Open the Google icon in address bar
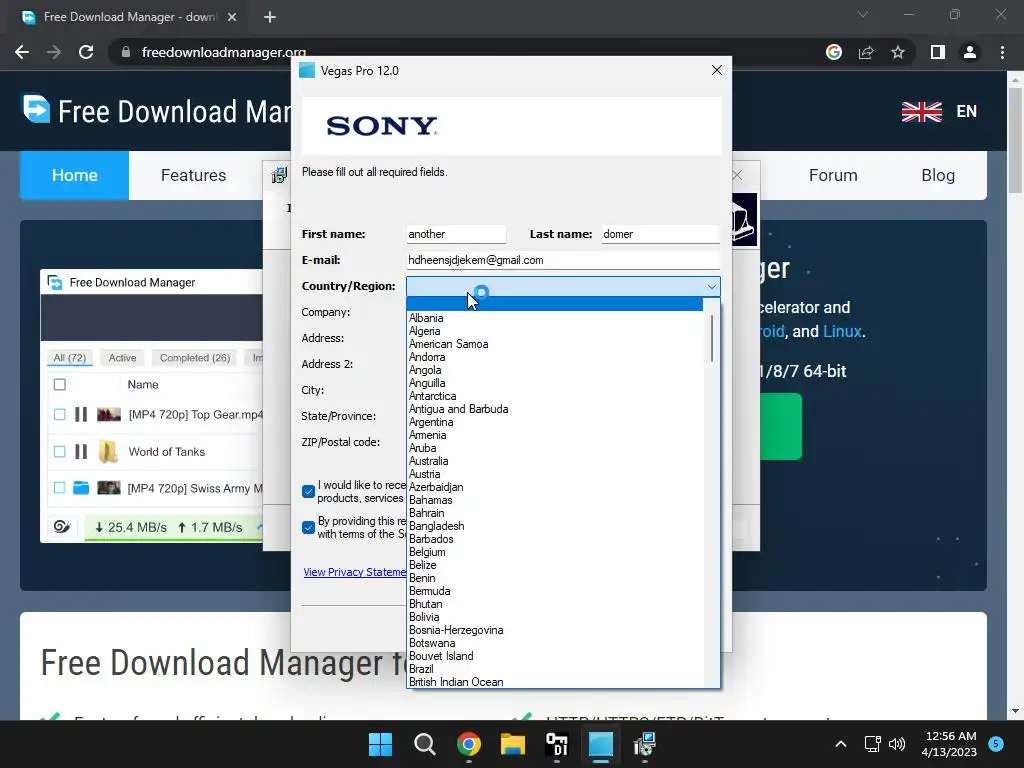This screenshot has width=1024, height=768. point(833,52)
